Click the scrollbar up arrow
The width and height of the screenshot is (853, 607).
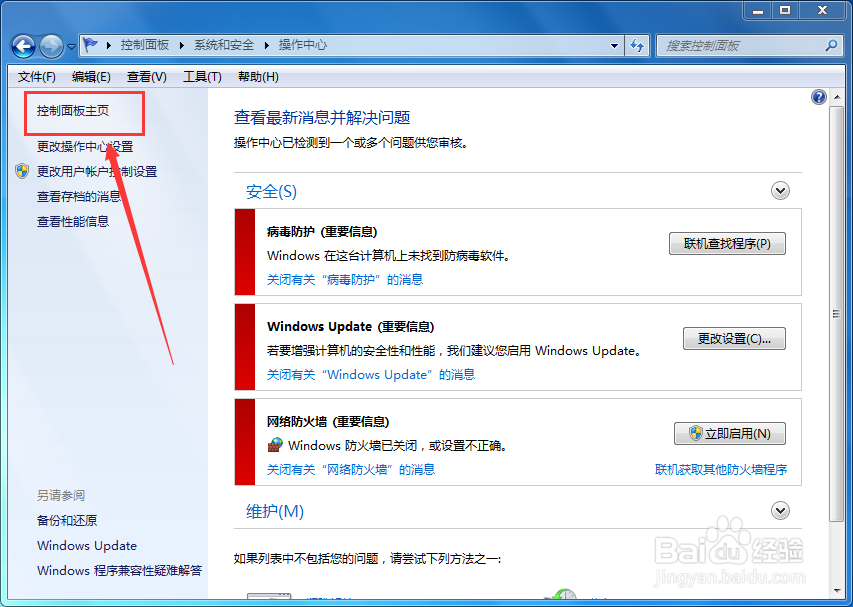836,98
